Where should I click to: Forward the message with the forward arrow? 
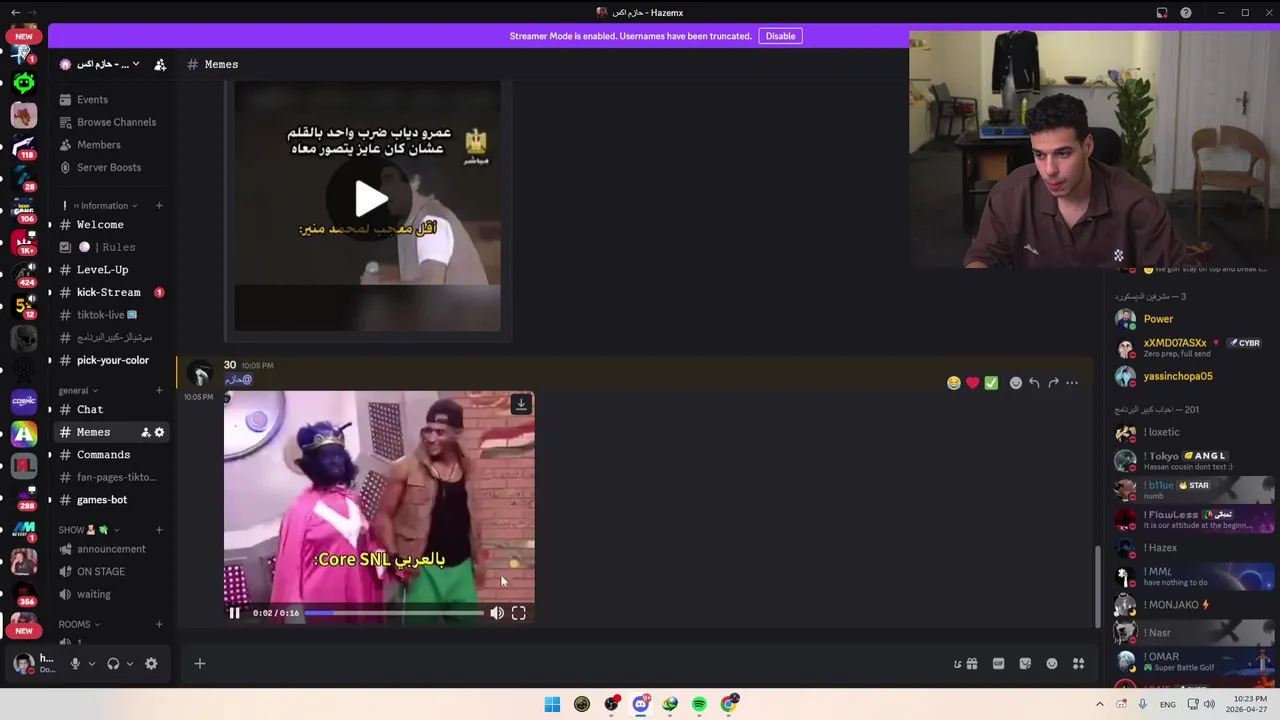[x=1053, y=383]
